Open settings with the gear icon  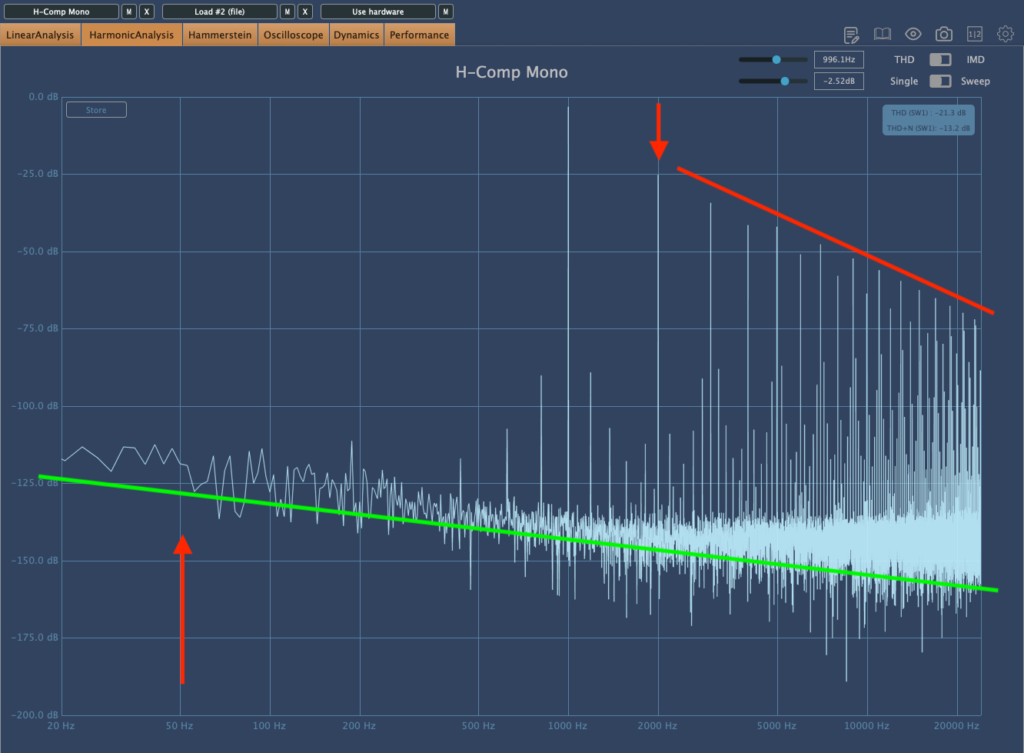coord(1005,34)
